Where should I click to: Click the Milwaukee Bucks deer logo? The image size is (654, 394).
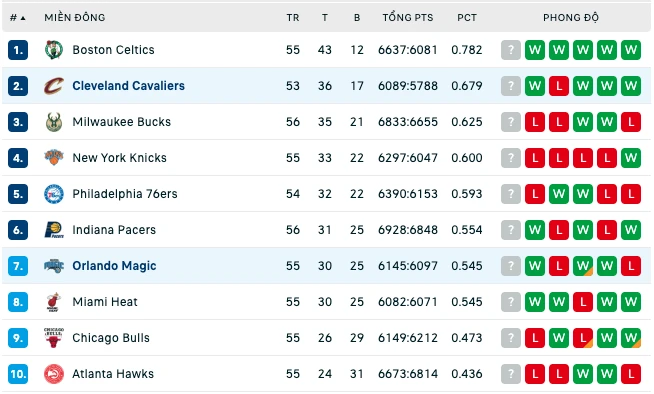[54, 122]
